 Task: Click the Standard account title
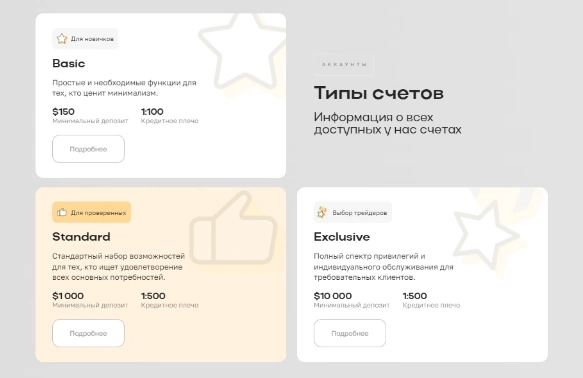81,237
